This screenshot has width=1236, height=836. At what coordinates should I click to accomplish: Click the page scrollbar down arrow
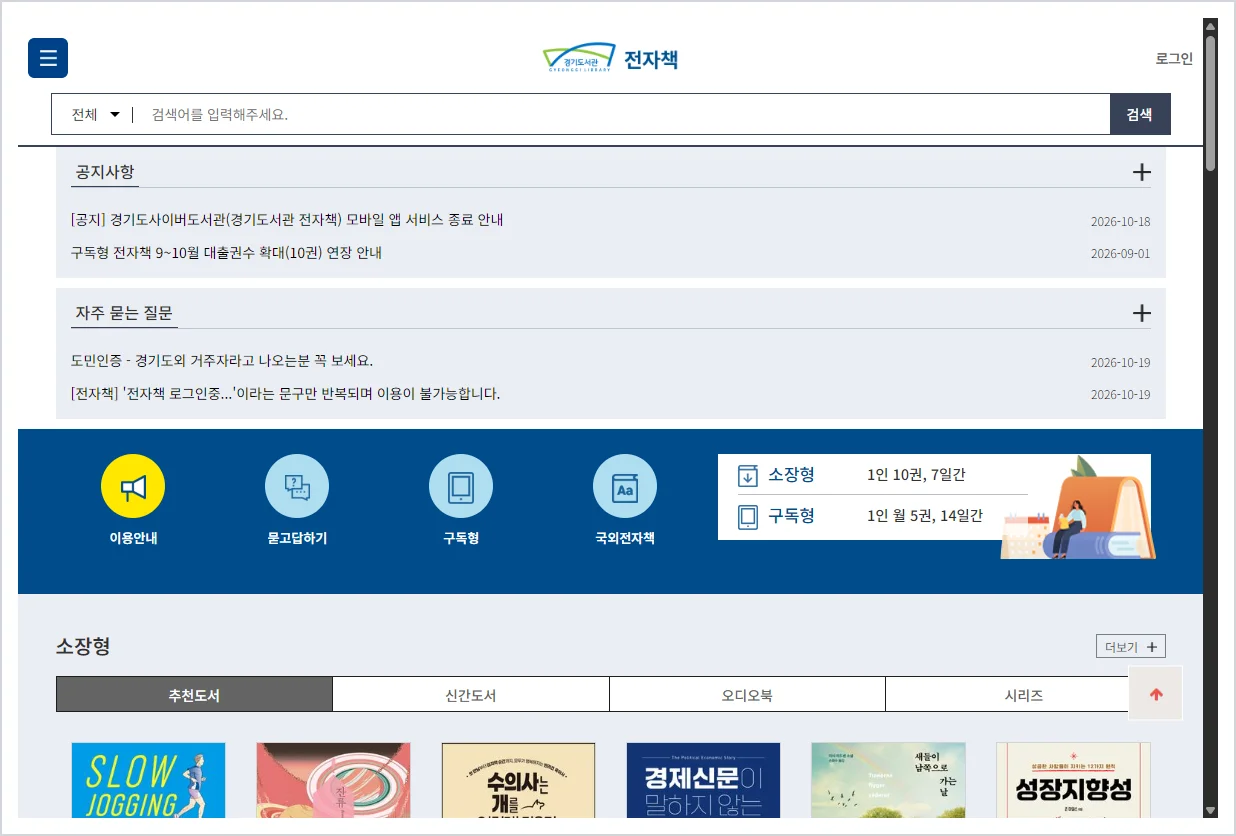[x=1211, y=810]
